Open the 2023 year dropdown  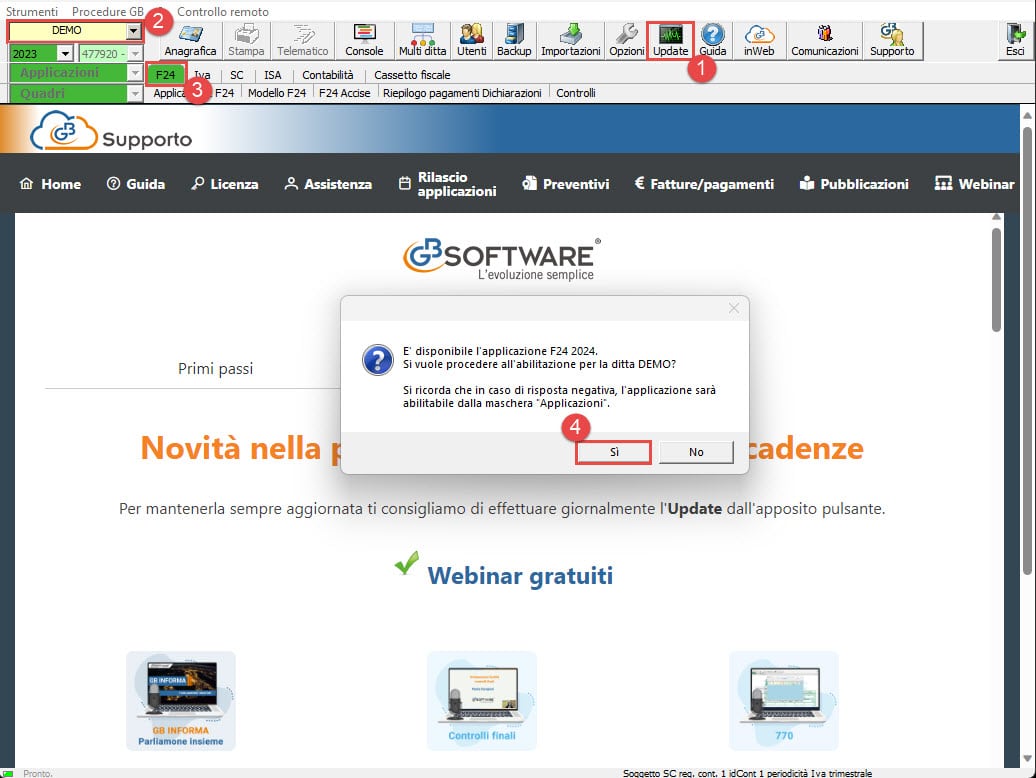(66, 53)
